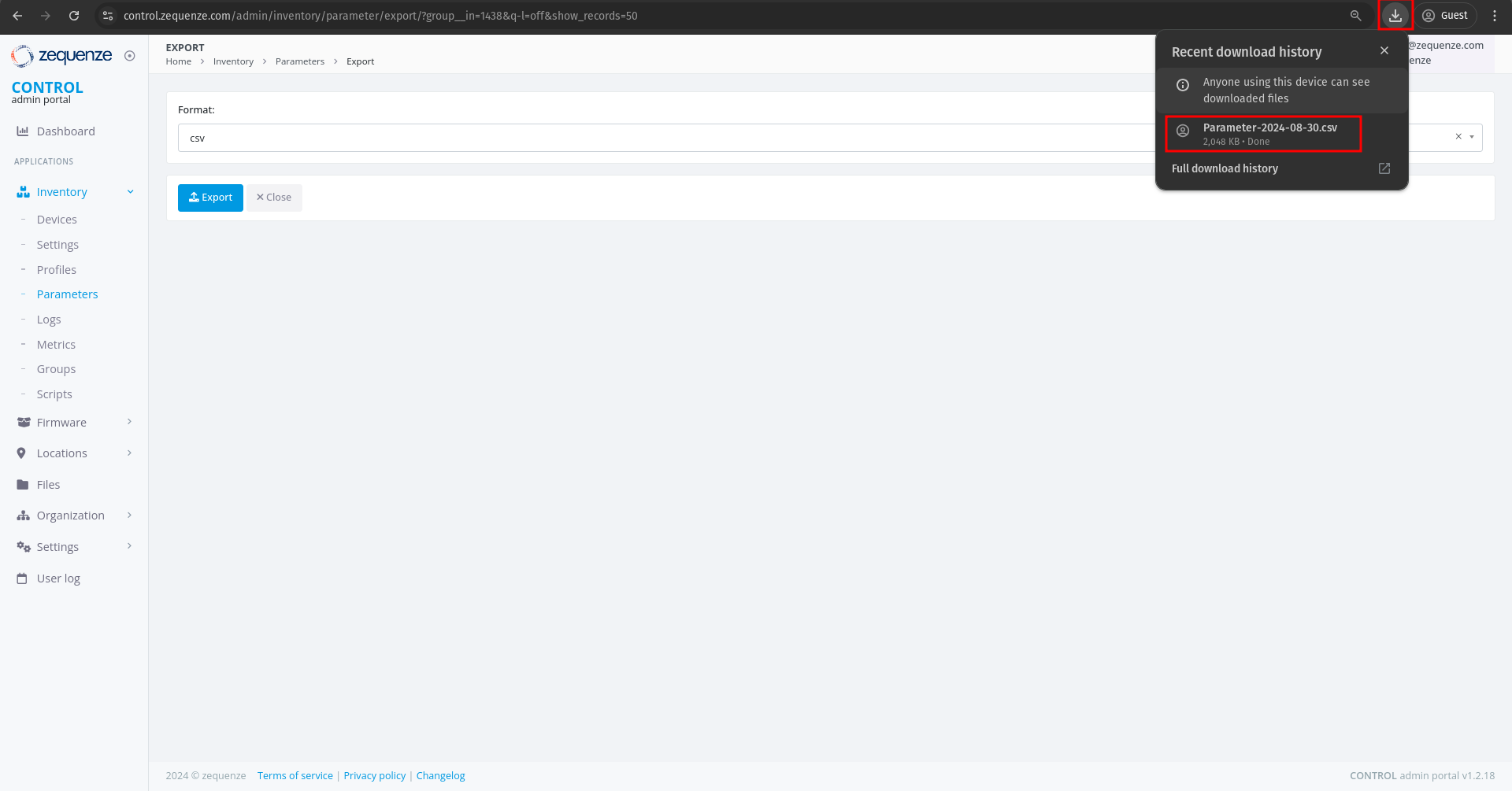Screen dimensions: 1512x791
Task: Click the Locations pin icon
Action: click(x=21, y=453)
